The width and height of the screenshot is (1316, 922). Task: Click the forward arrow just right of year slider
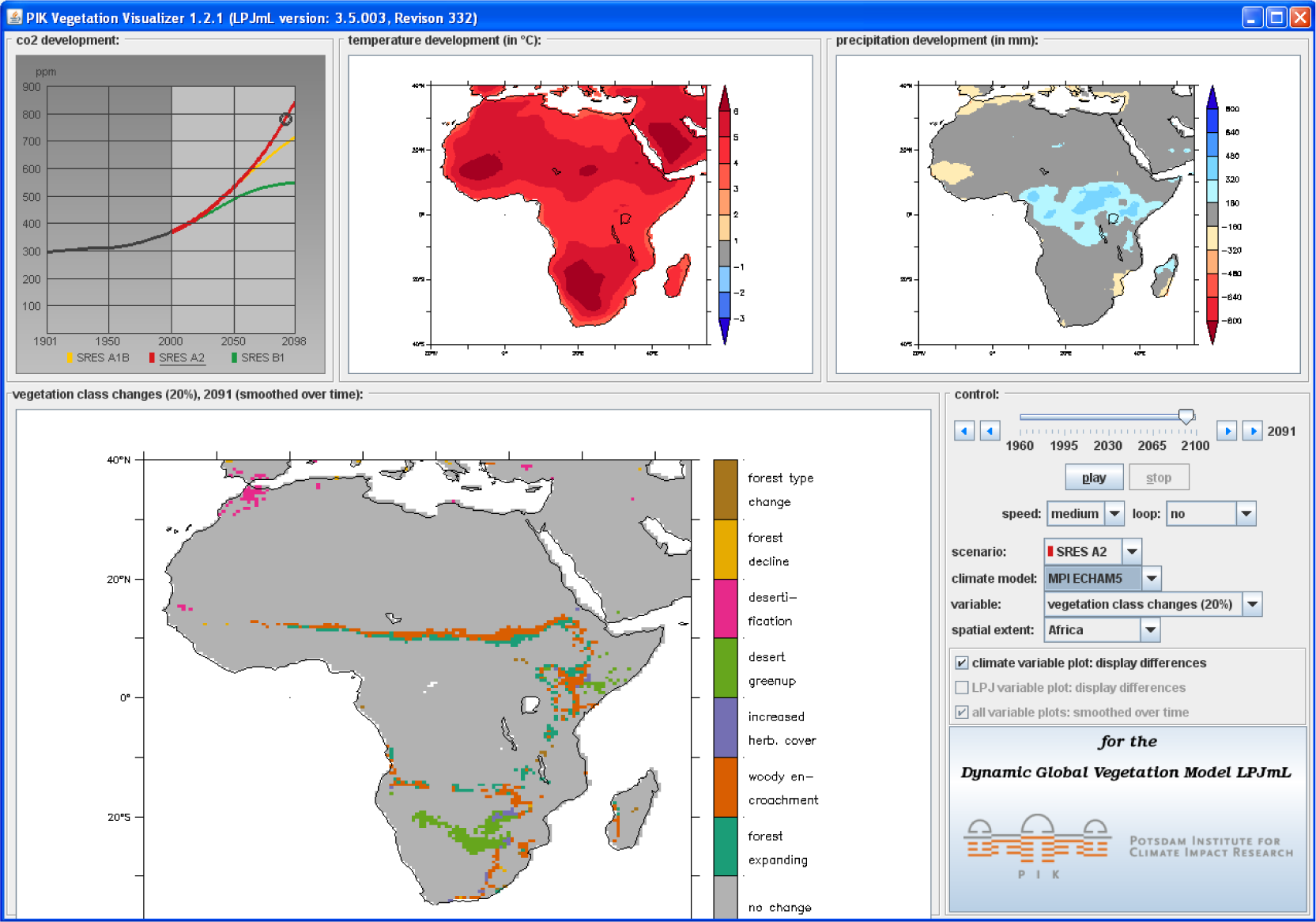pyautogui.click(x=1226, y=431)
